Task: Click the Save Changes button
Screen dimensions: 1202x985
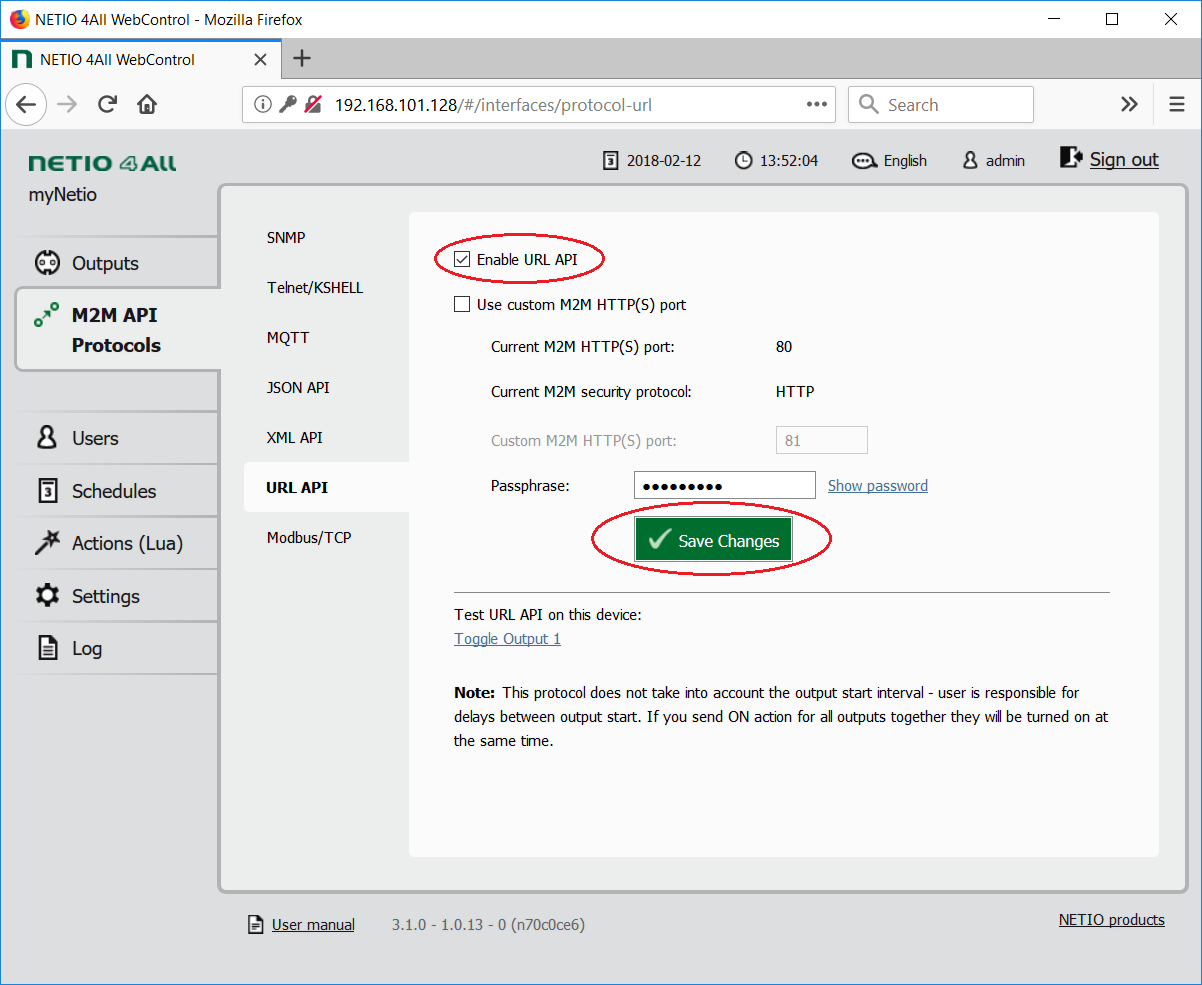Action: (713, 541)
